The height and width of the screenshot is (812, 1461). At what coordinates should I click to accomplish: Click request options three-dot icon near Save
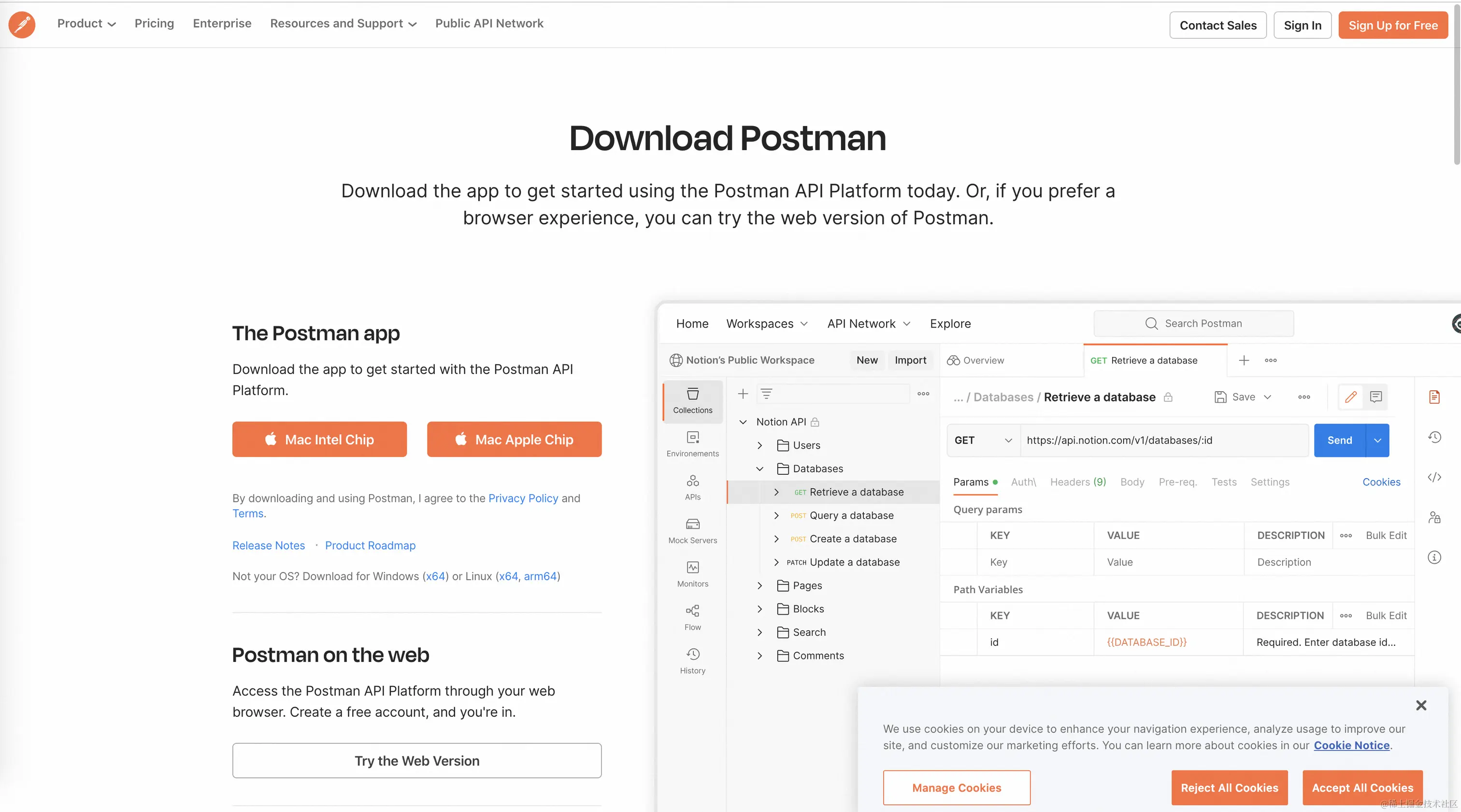[x=1304, y=397]
